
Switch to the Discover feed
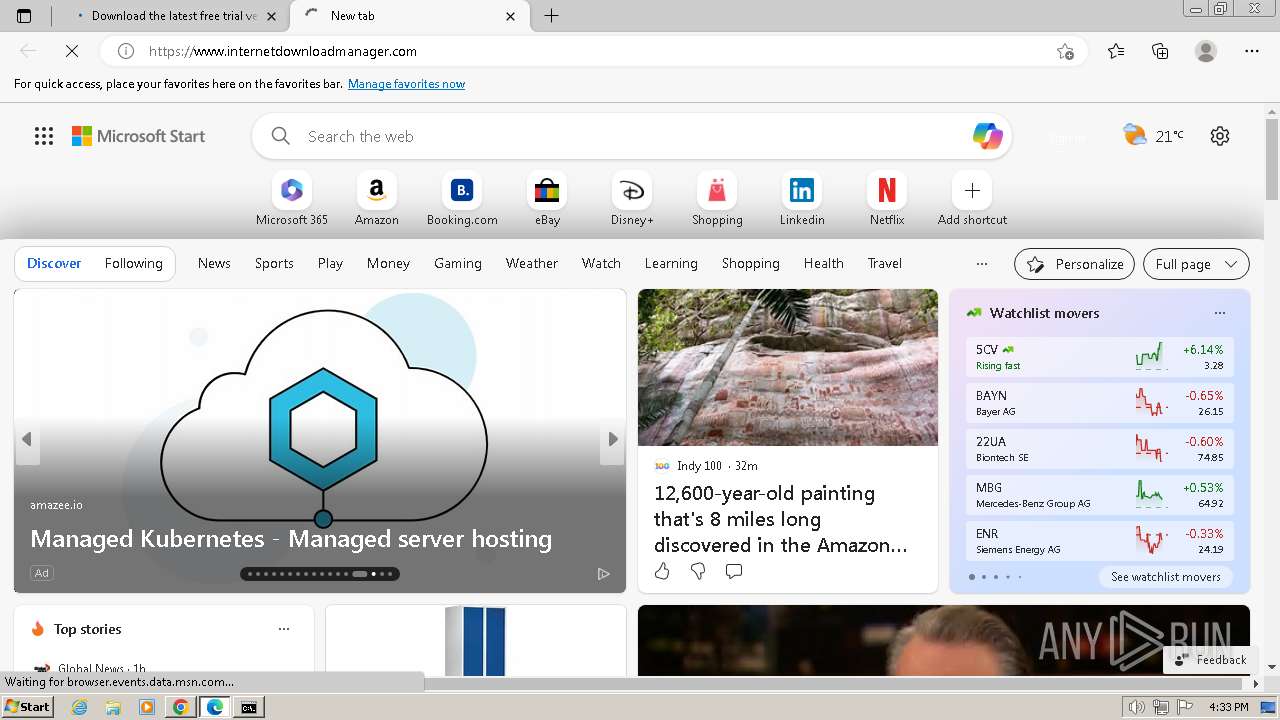point(54,263)
